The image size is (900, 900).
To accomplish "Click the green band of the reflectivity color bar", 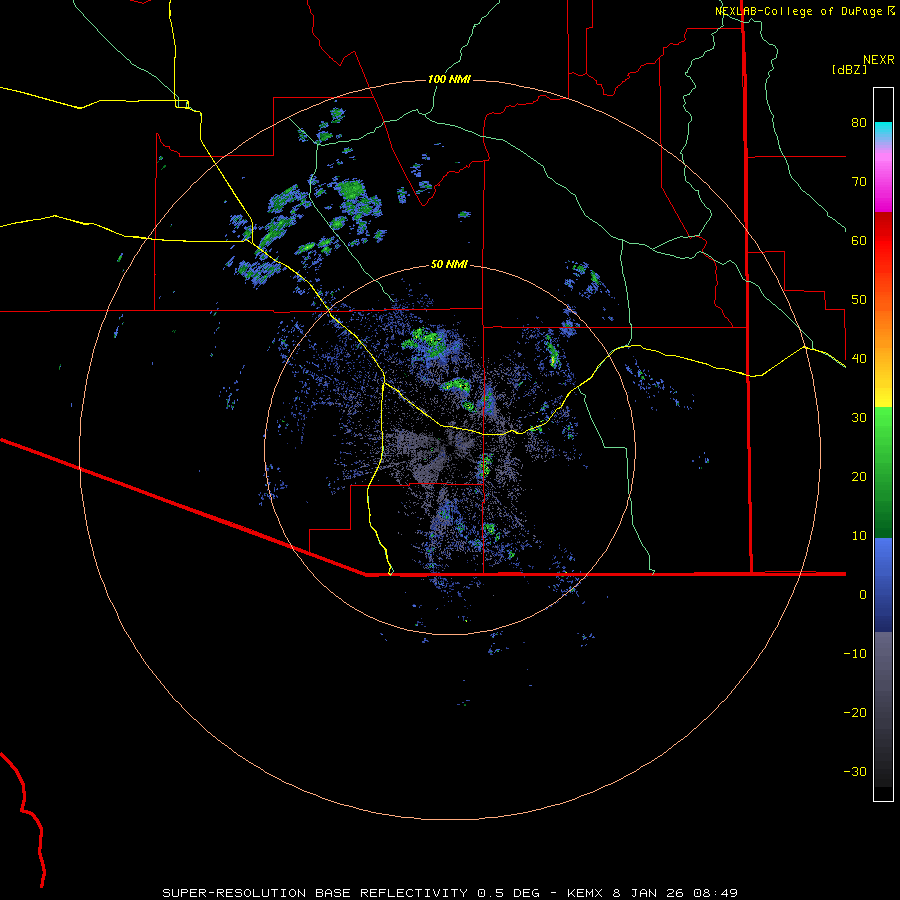I will pyautogui.click(x=883, y=472).
